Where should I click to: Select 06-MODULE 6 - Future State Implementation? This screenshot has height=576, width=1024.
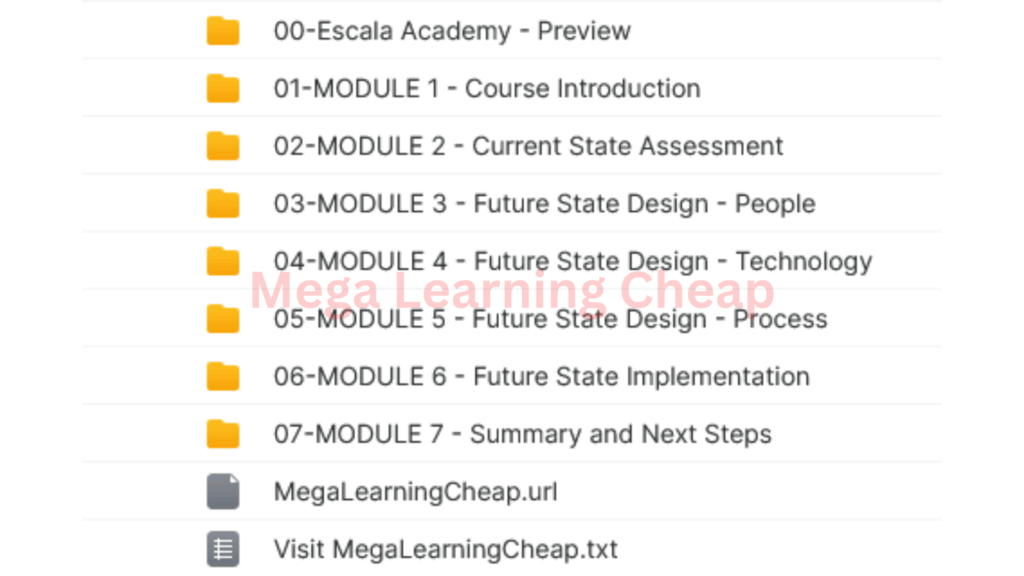541,377
